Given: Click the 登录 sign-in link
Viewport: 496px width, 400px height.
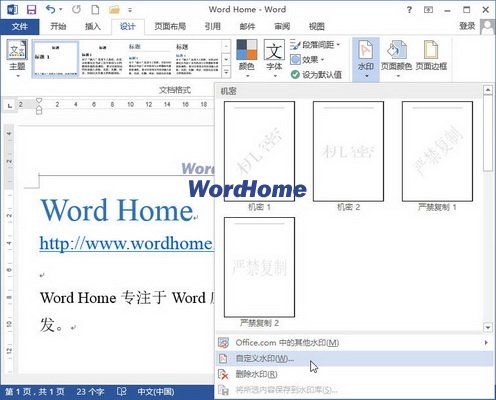Looking at the screenshot, I should pyautogui.click(x=467, y=26).
